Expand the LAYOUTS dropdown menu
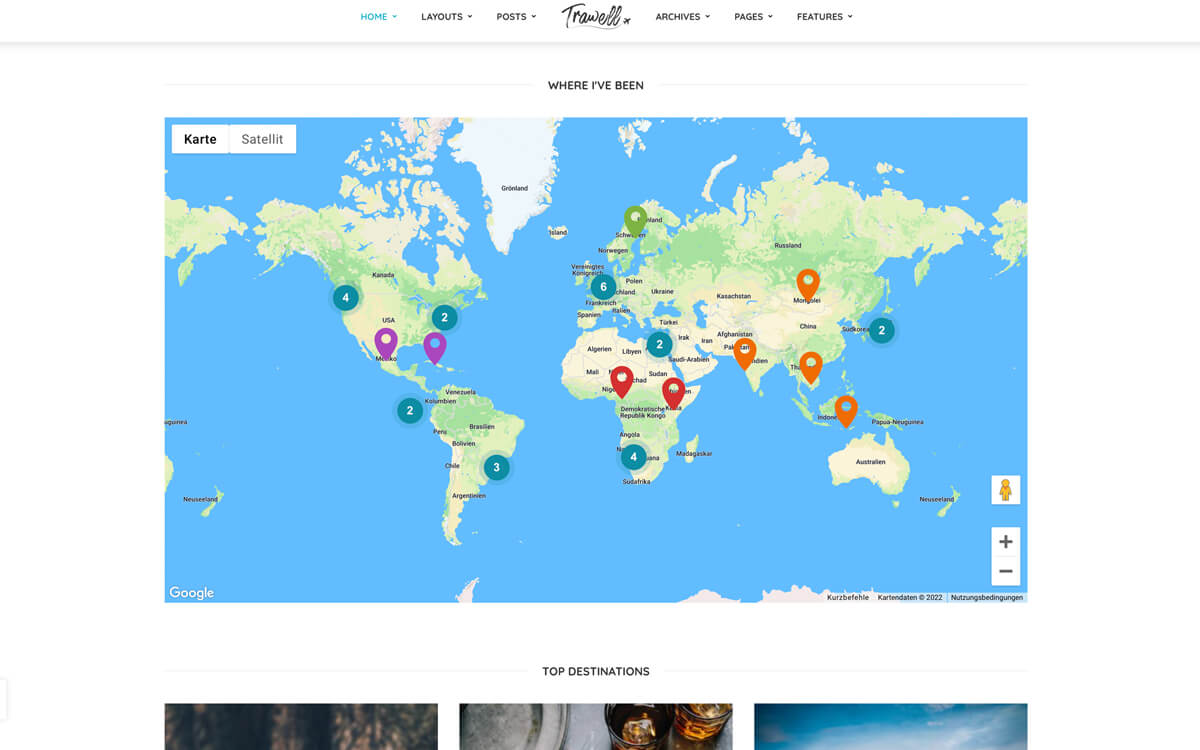This screenshot has width=1200, height=750. tap(446, 17)
